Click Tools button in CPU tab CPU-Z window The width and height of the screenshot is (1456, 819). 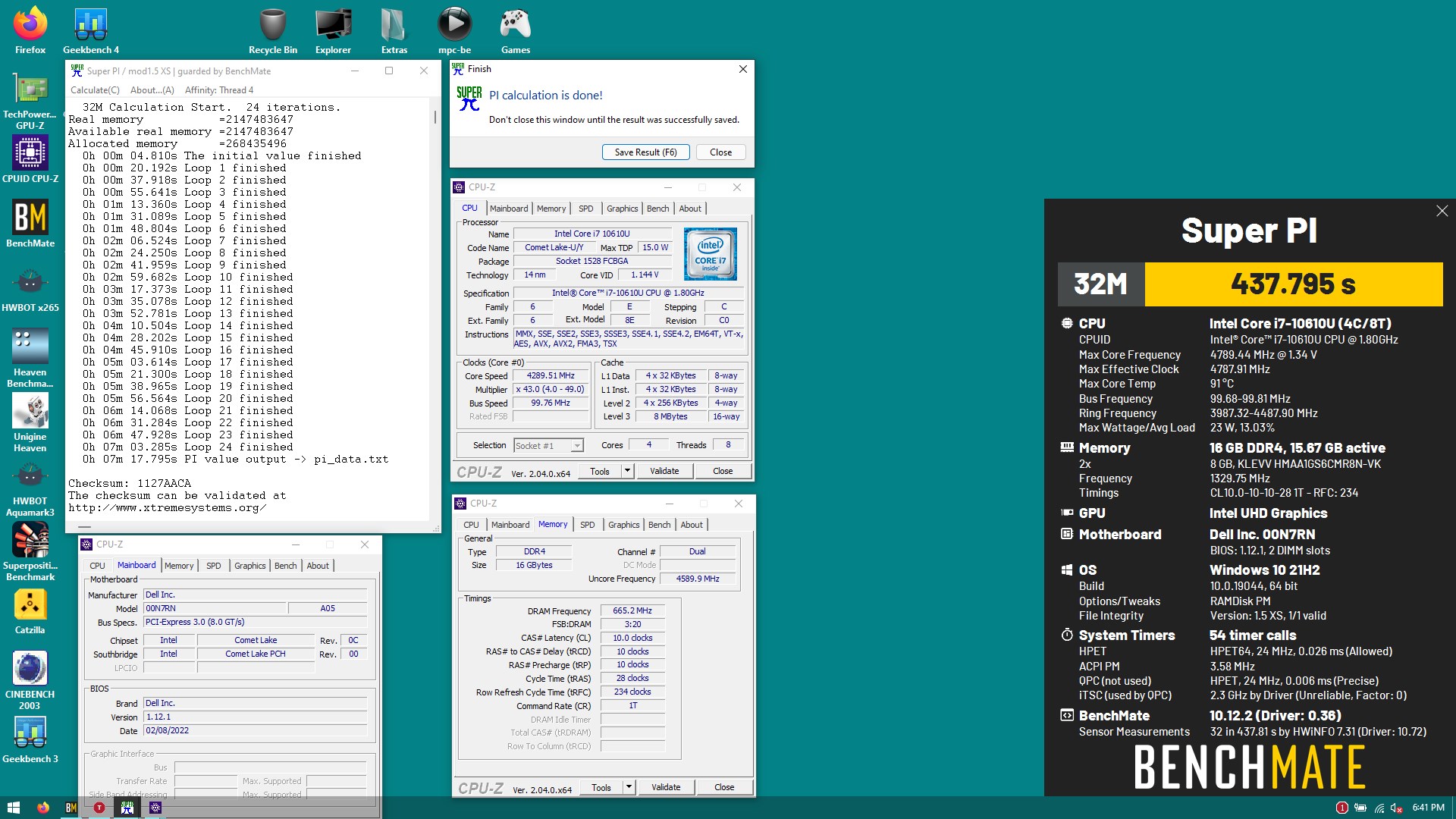[x=600, y=471]
